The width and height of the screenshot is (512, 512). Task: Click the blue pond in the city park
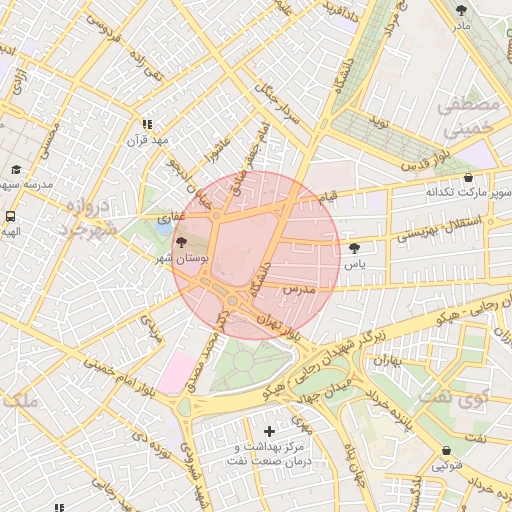163,228
